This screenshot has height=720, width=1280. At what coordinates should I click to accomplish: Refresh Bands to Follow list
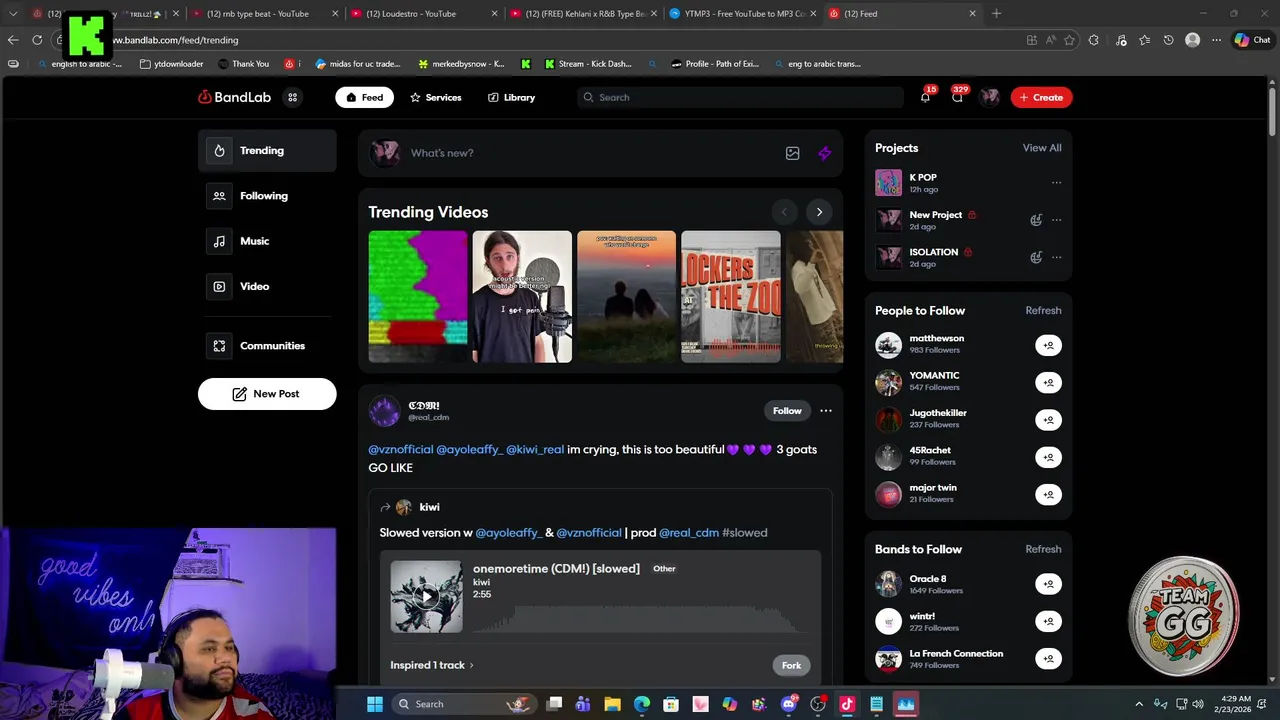[1043, 549]
